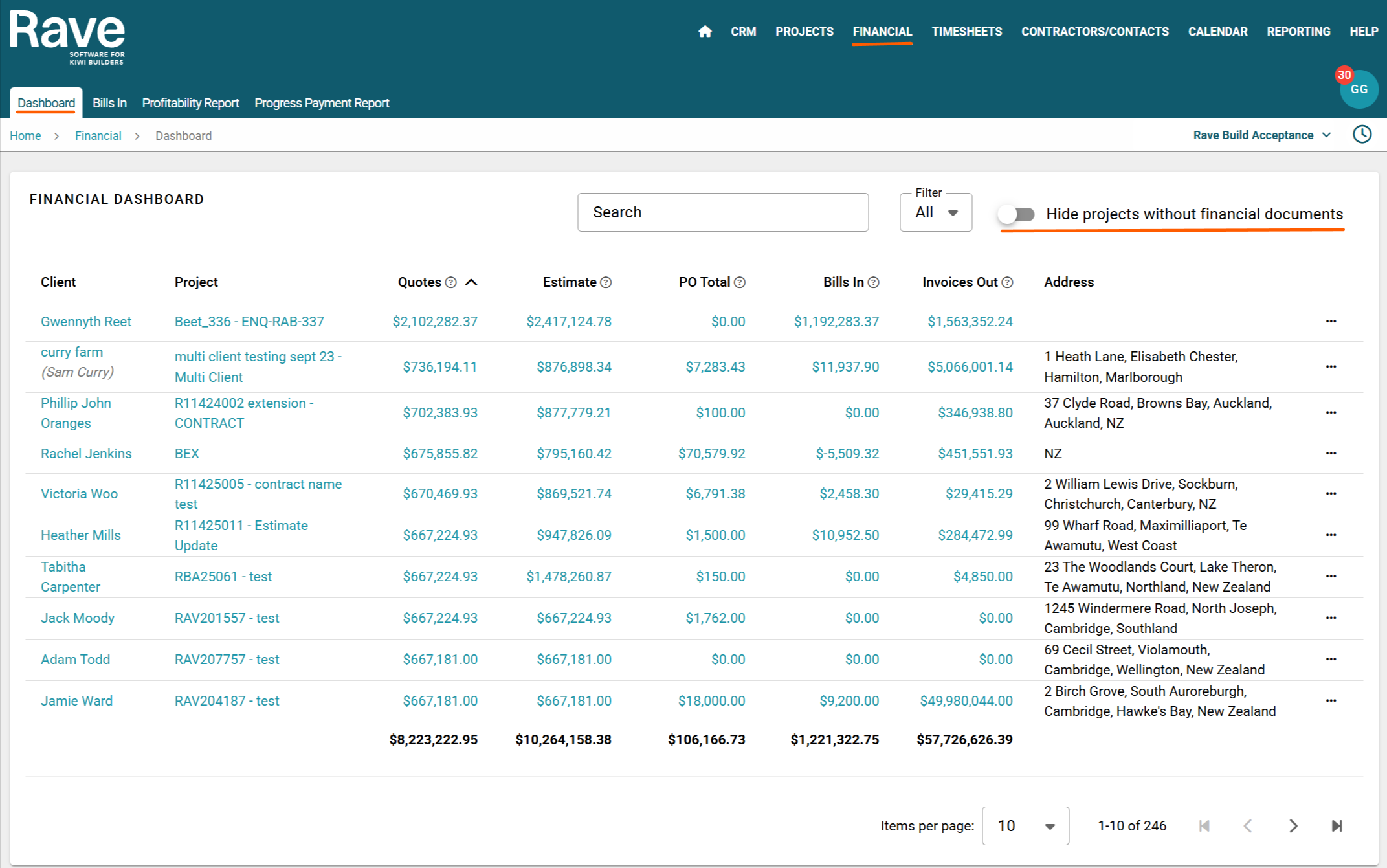Open the Gwennyth Reet client link
Image resolution: width=1387 pixels, height=868 pixels.
pos(86,322)
